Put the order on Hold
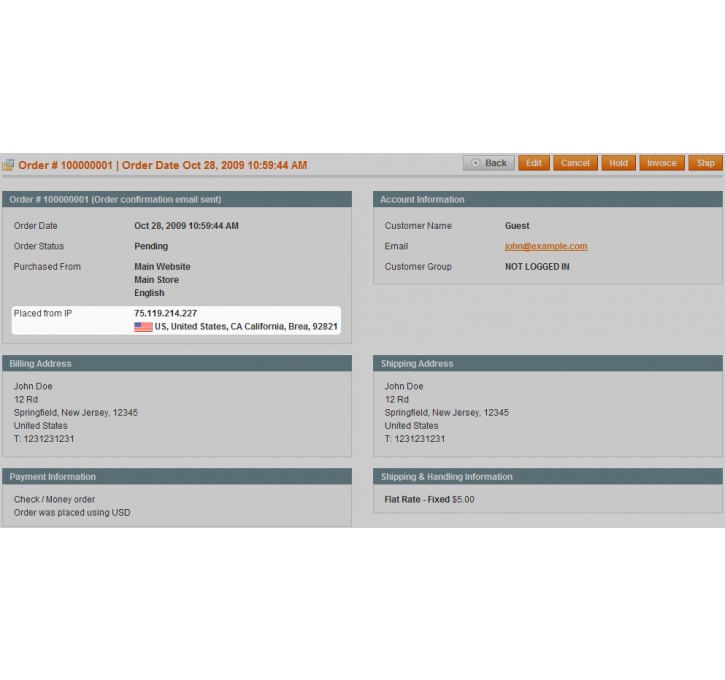Screen dimensions: 725x680 618,163
